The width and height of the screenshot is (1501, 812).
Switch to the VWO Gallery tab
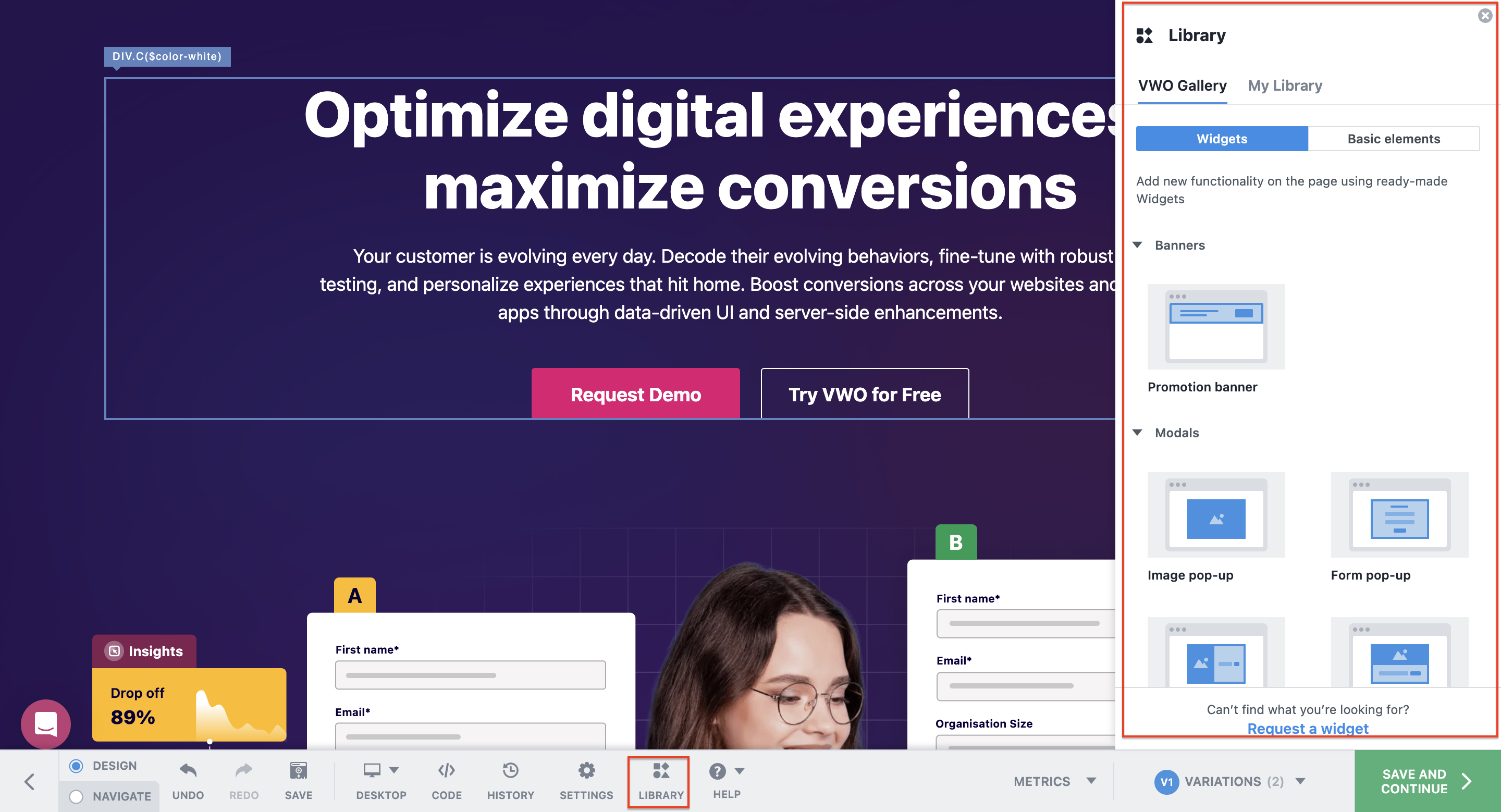[1182, 85]
